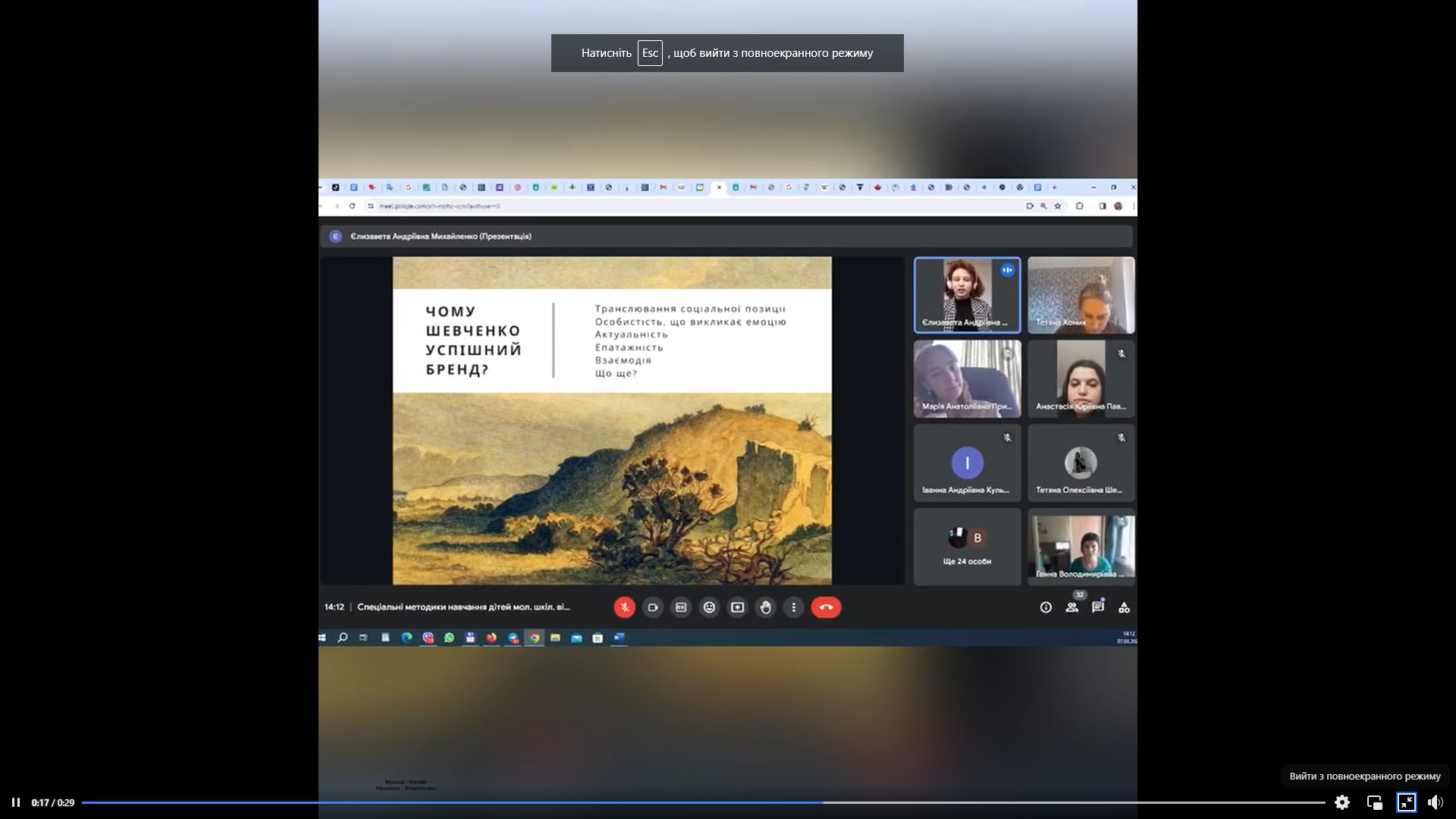Pause the video playback
The height and width of the screenshot is (819, 1456).
point(15,802)
